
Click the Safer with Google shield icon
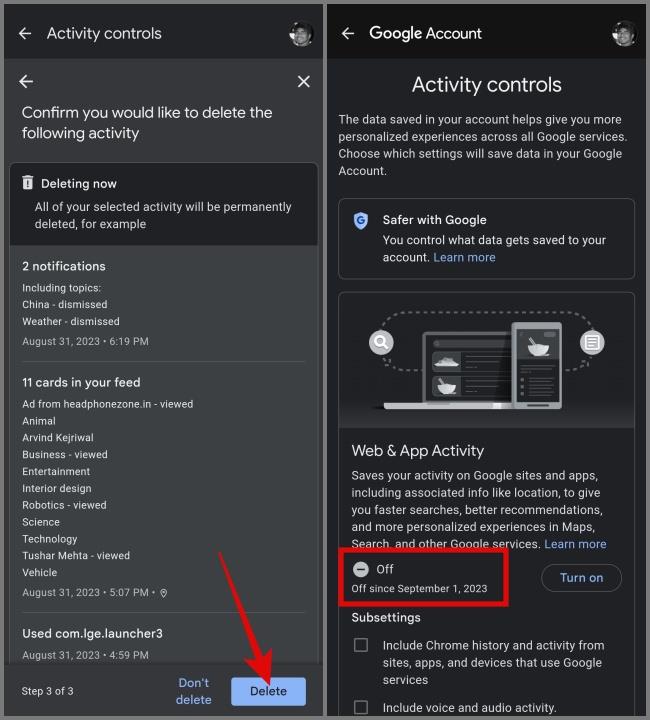pyautogui.click(x=361, y=221)
